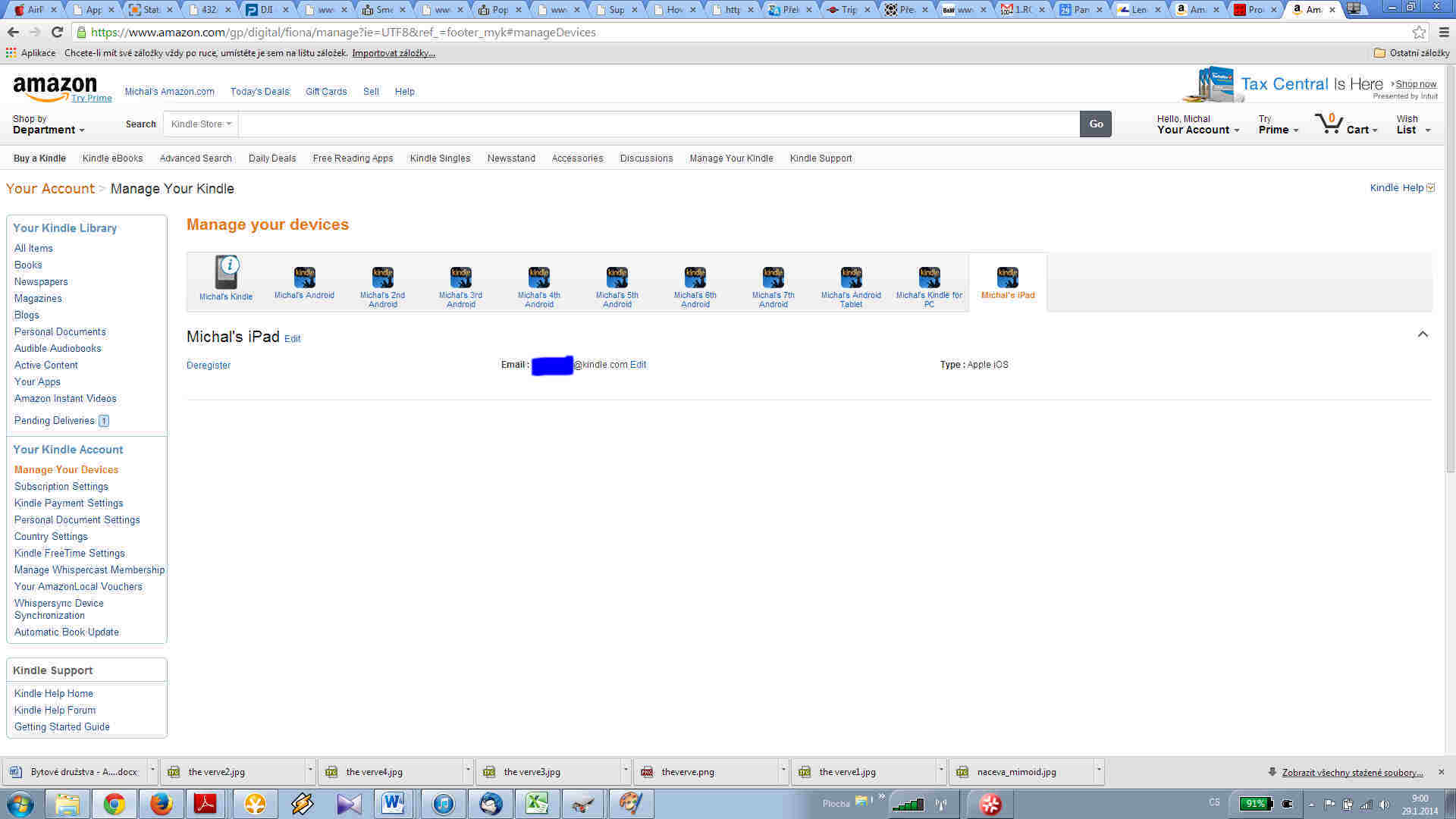Open Kindle Support menu item
The height and width of the screenshot is (819, 1456).
point(821,158)
